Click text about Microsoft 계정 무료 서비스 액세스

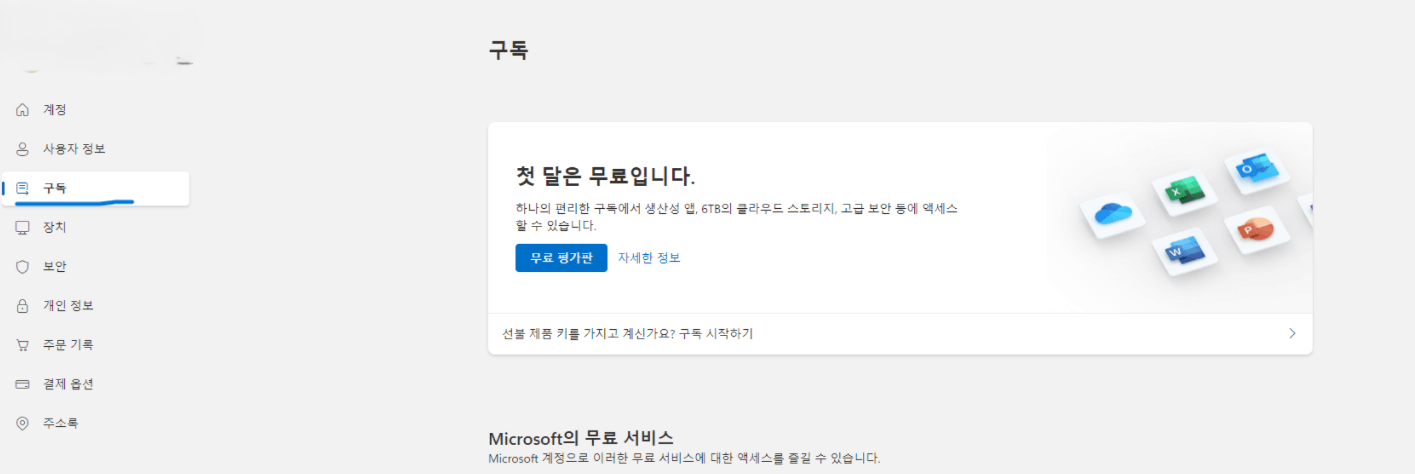[684, 459]
